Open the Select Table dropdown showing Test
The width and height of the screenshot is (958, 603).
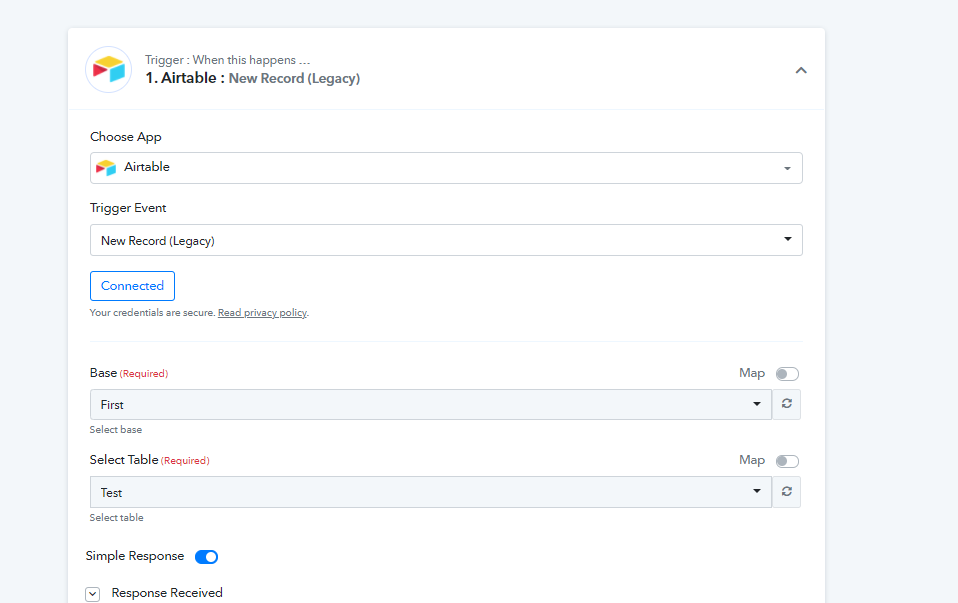[431, 492]
